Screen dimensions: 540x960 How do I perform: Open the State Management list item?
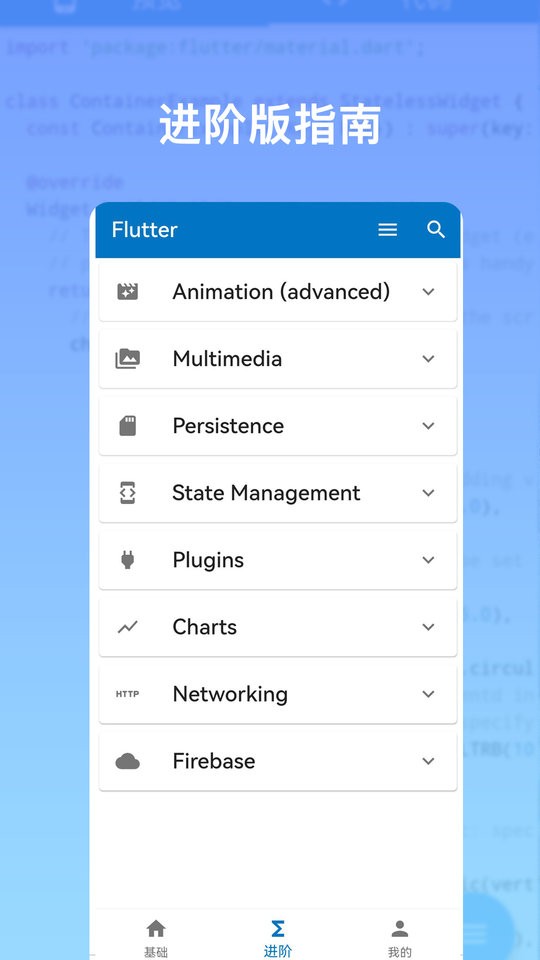pyautogui.click(x=278, y=493)
